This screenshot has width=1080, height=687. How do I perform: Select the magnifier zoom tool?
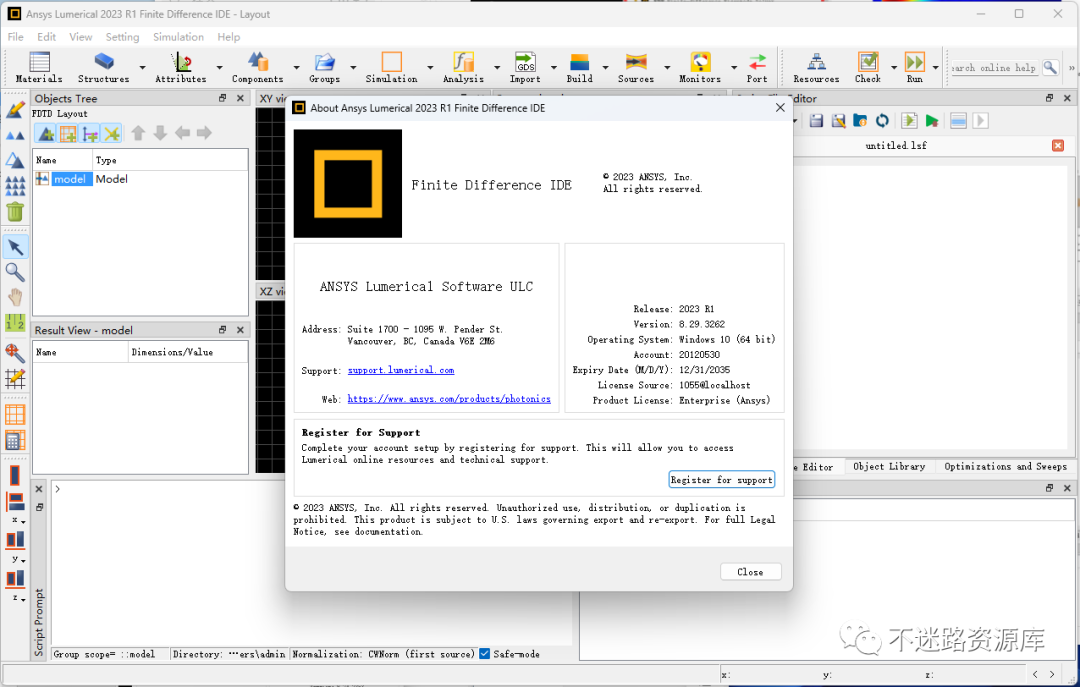click(x=15, y=272)
